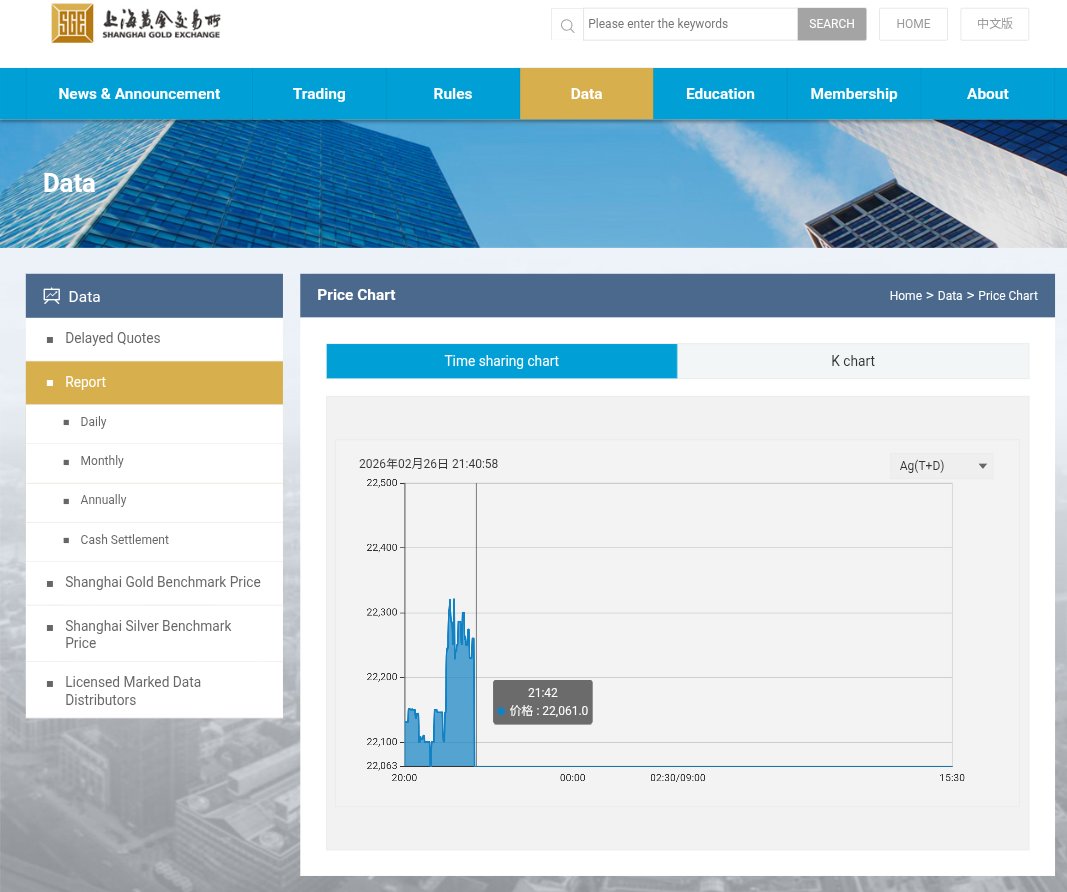Open the Rules menu
The height and width of the screenshot is (892, 1067).
coord(453,94)
